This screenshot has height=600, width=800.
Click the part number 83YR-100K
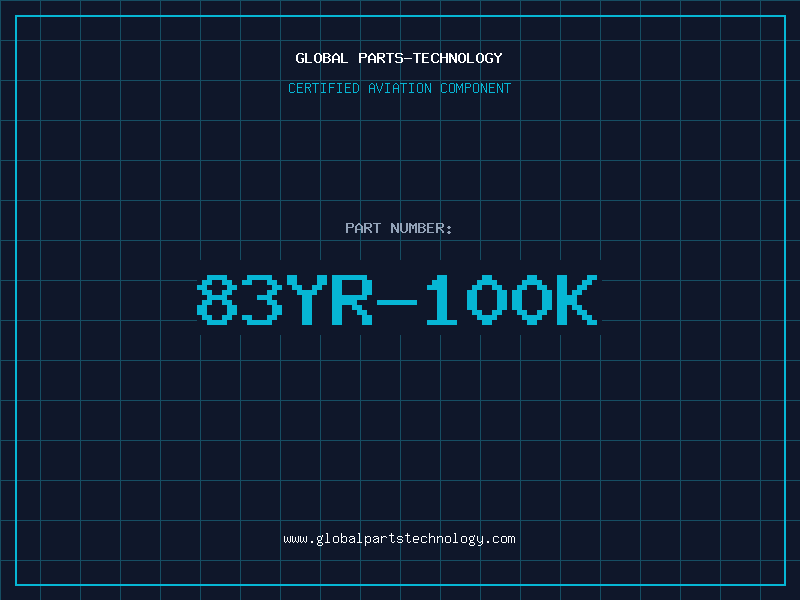click(x=397, y=299)
